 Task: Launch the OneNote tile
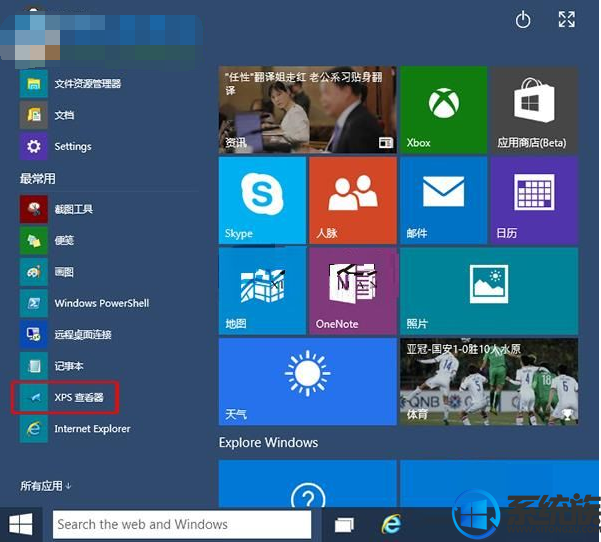(x=353, y=291)
